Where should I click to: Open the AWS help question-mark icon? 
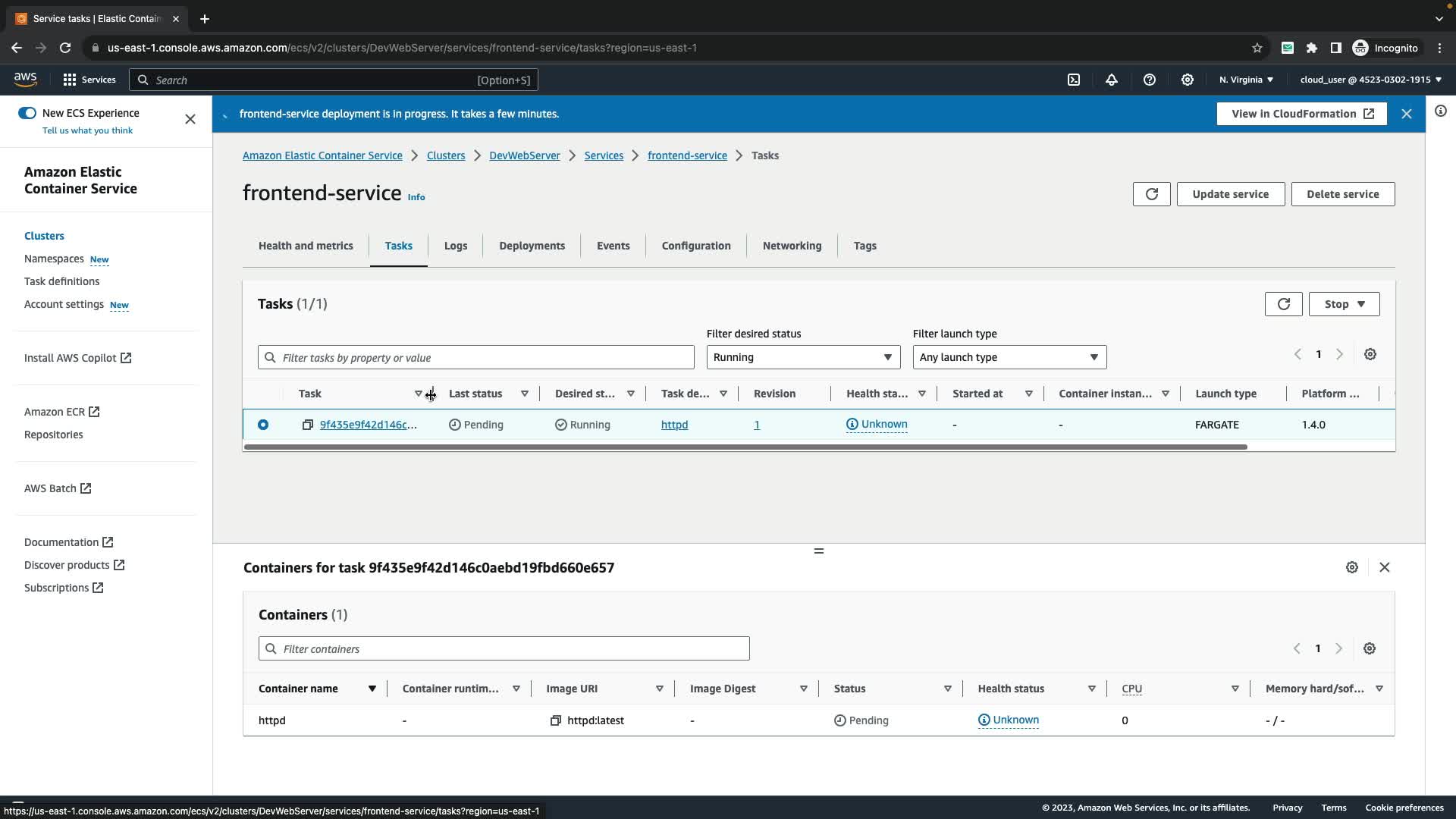pyautogui.click(x=1150, y=80)
